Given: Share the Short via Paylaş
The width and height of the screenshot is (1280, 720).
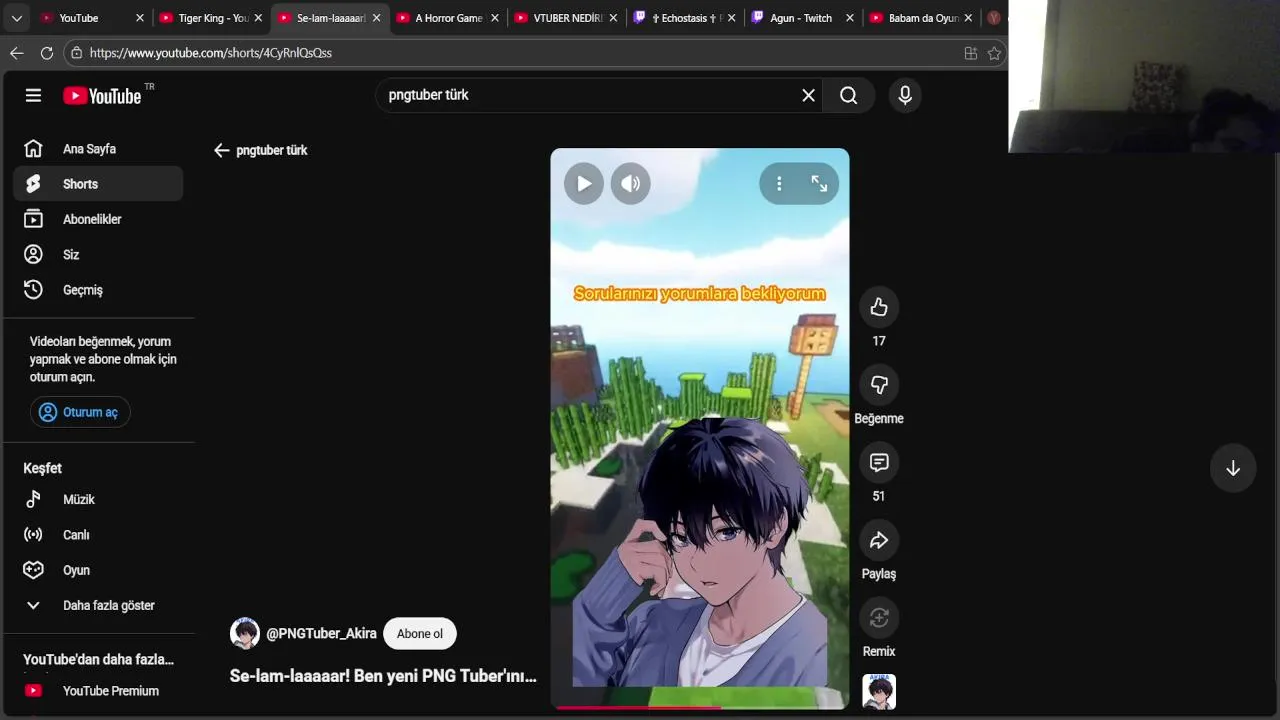Looking at the screenshot, I should (x=879, y=540).
